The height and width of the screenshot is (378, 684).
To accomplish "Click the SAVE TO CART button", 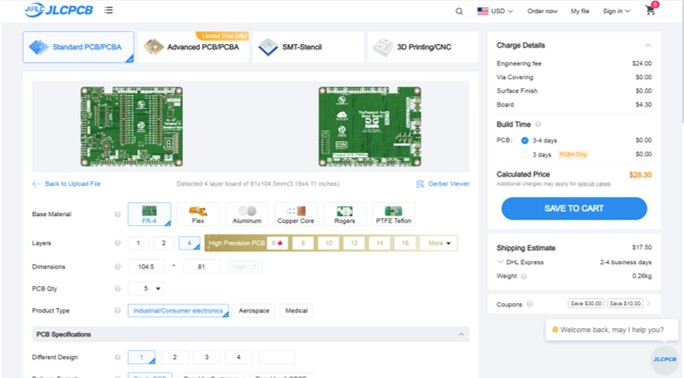I will coord(574,208).
